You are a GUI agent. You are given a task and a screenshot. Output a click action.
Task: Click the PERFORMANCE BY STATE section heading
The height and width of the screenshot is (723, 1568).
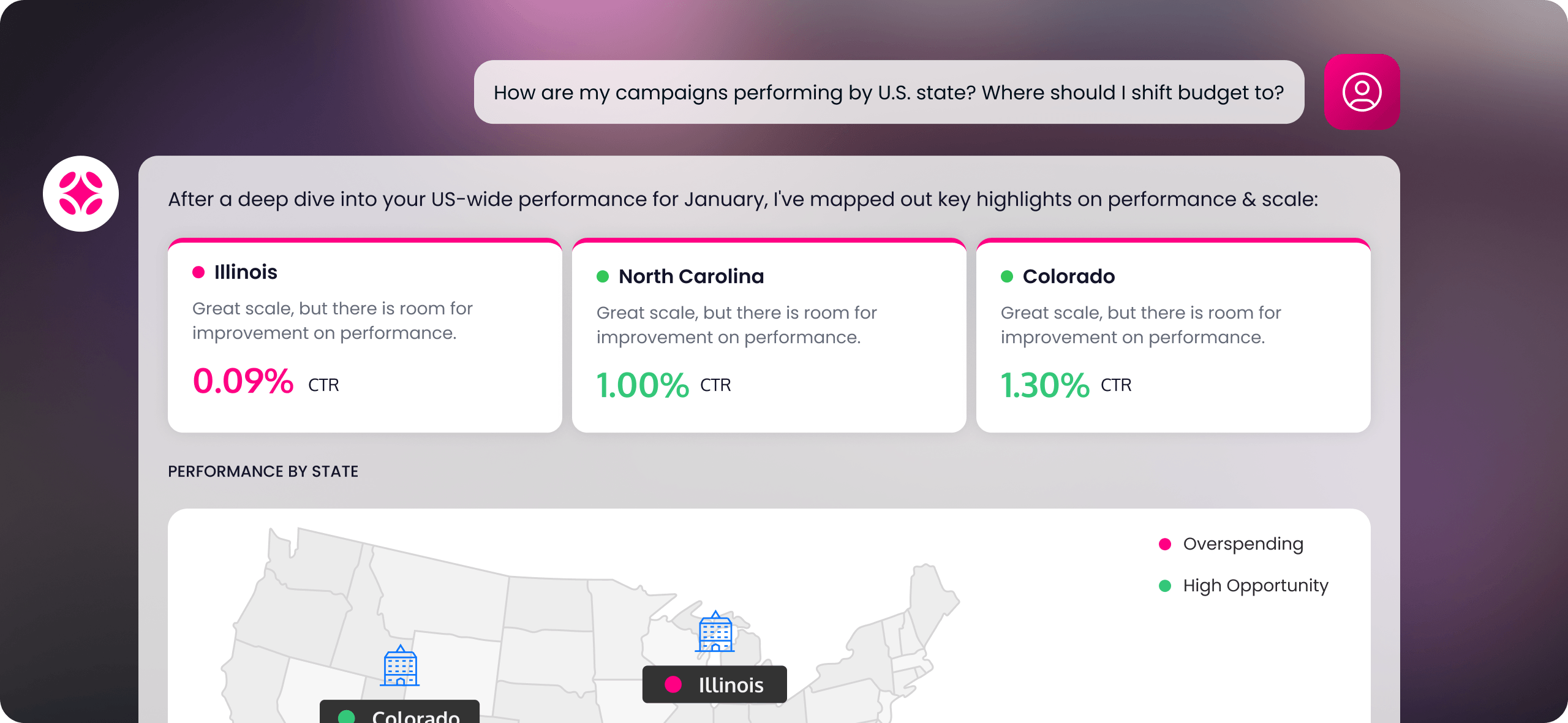click(263, 471)
